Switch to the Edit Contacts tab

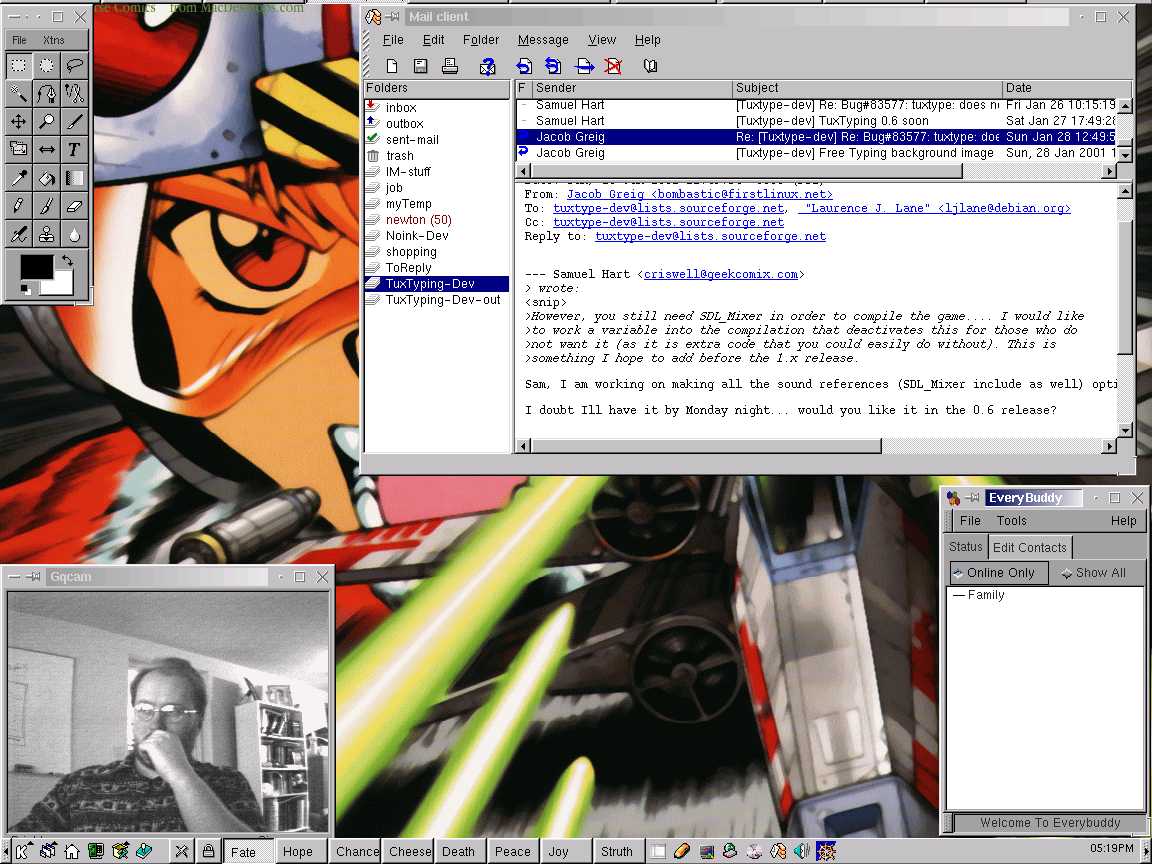pos(1029,547)
